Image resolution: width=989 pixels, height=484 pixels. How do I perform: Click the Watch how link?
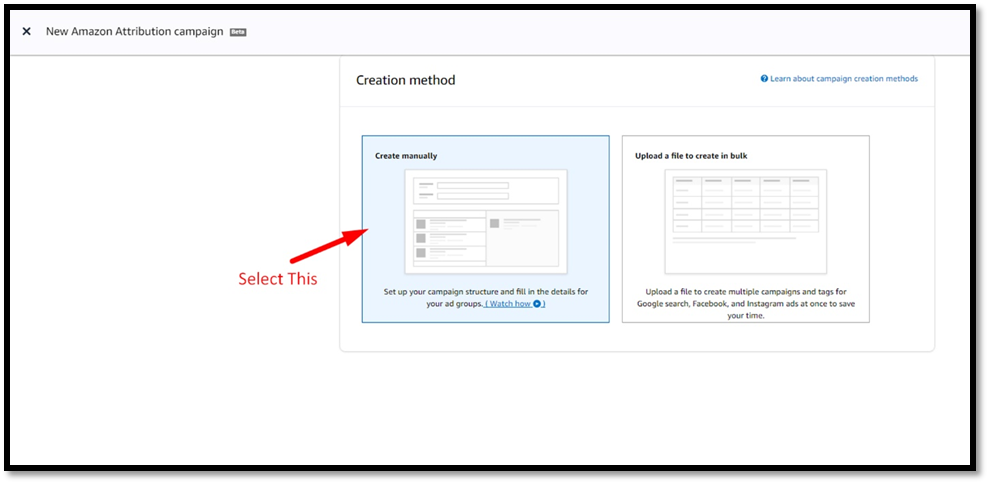tap(514, 304)
